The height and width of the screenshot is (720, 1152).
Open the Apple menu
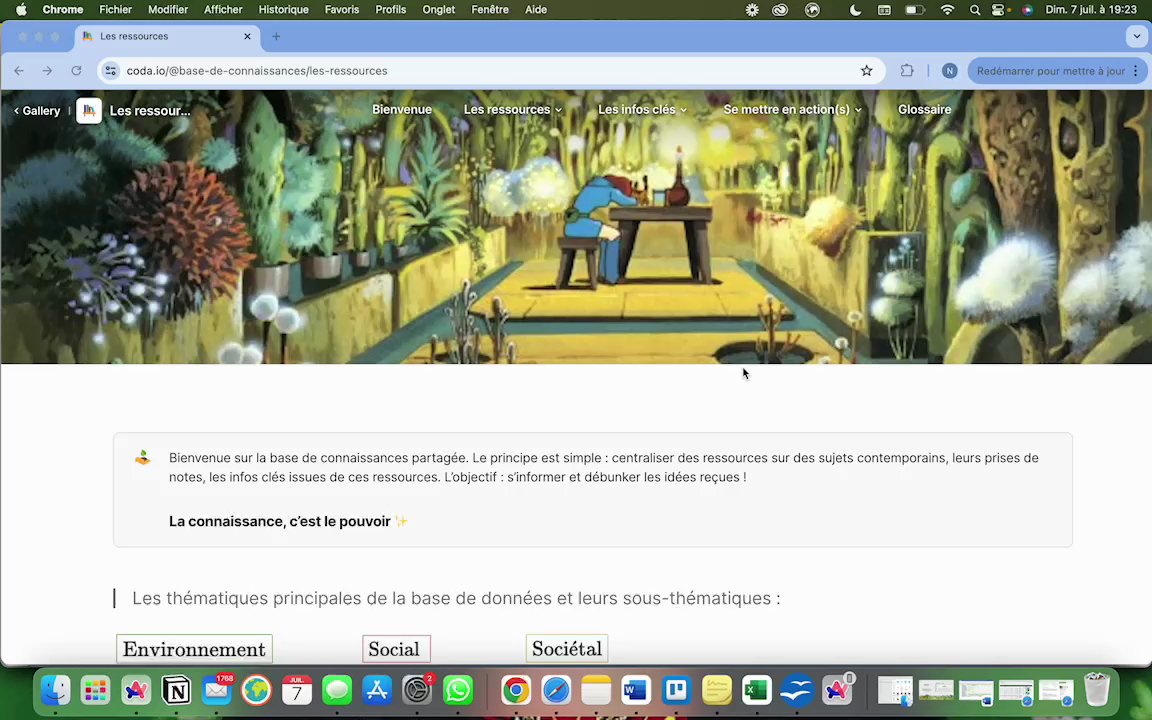pos(21,10)
